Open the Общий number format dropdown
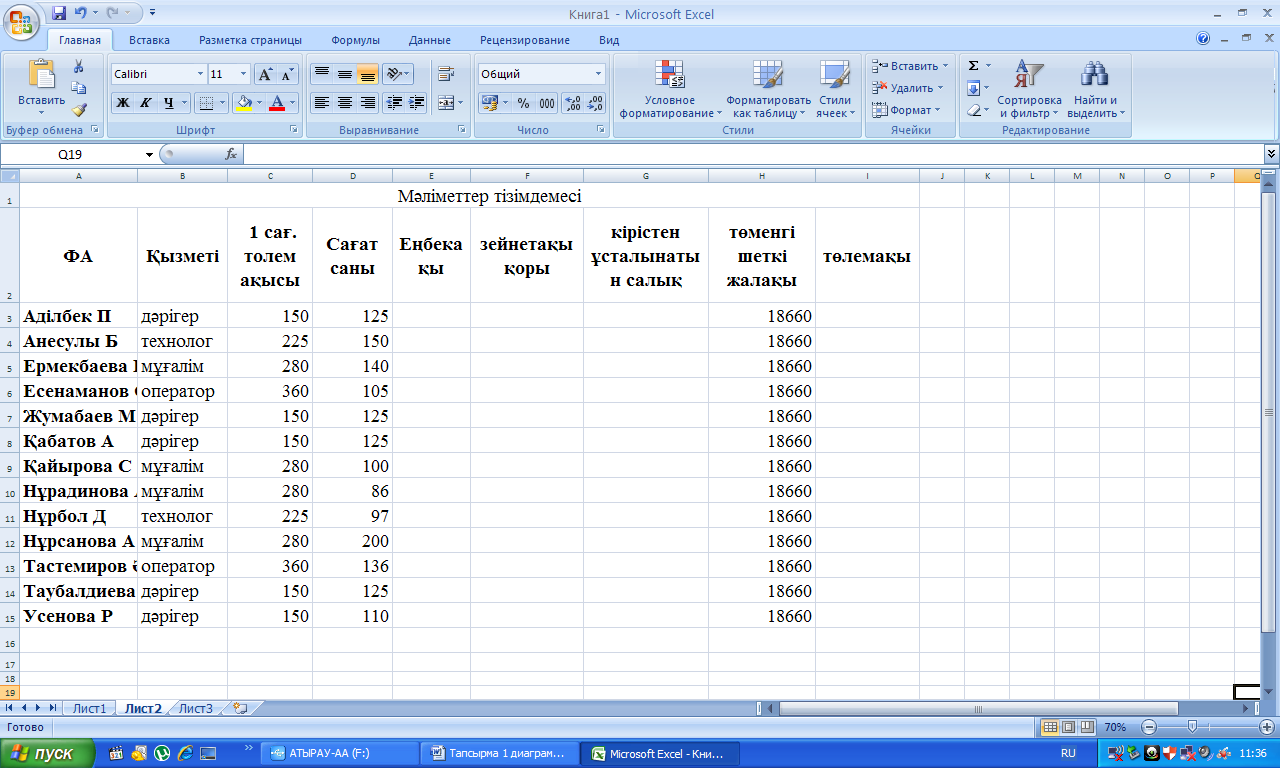 coord(599,74)
